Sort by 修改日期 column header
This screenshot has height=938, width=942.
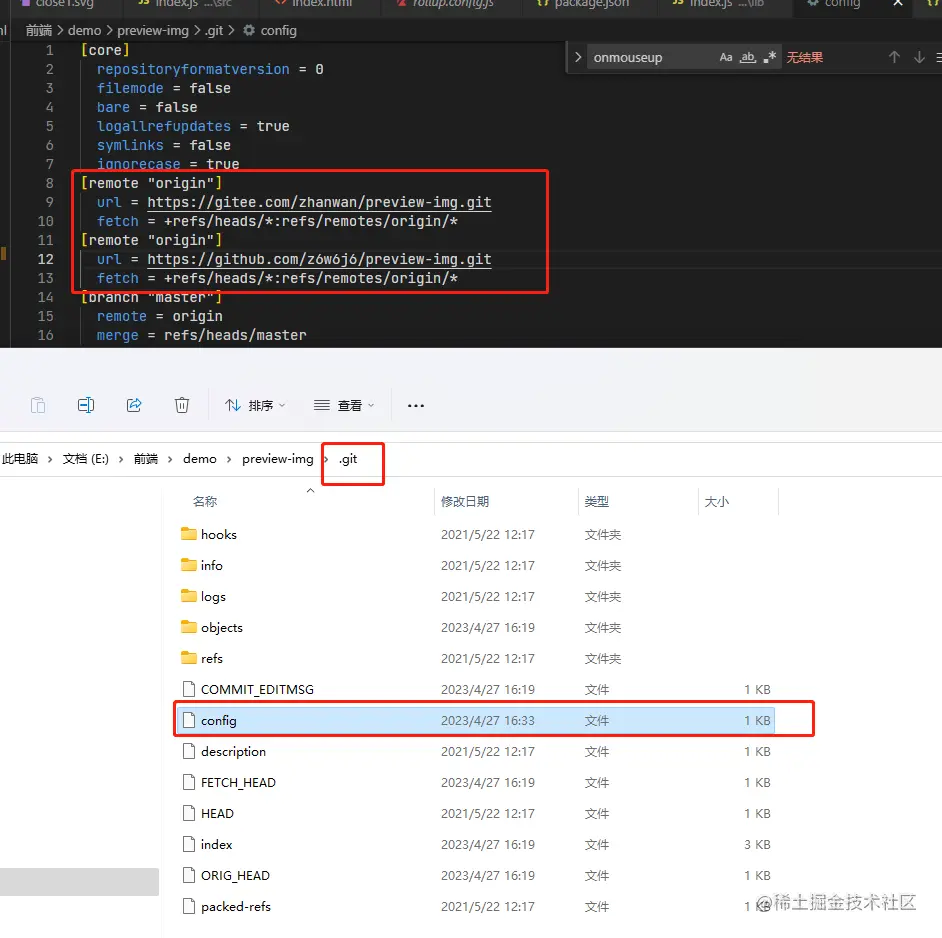tap(465, 502)
